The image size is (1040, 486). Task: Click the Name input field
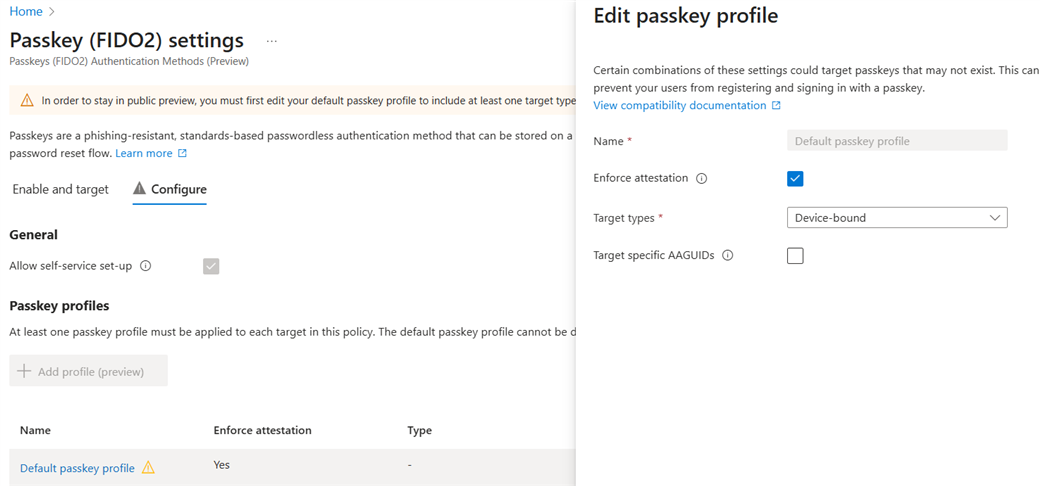[x=897, y=141]
